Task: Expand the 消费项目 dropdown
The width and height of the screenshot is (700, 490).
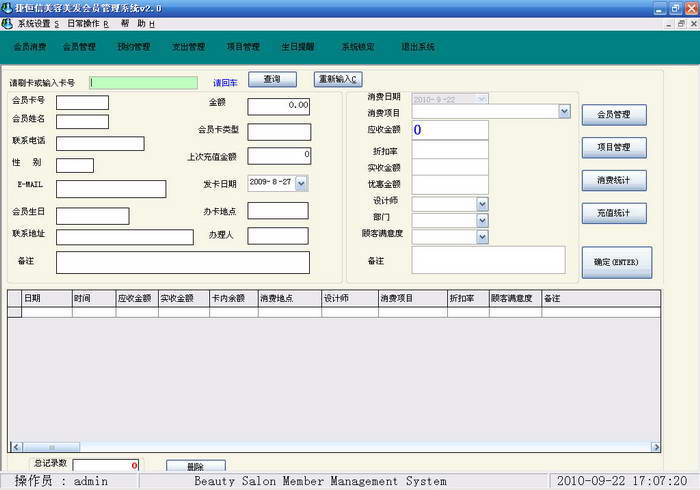Action: (564, 112)
